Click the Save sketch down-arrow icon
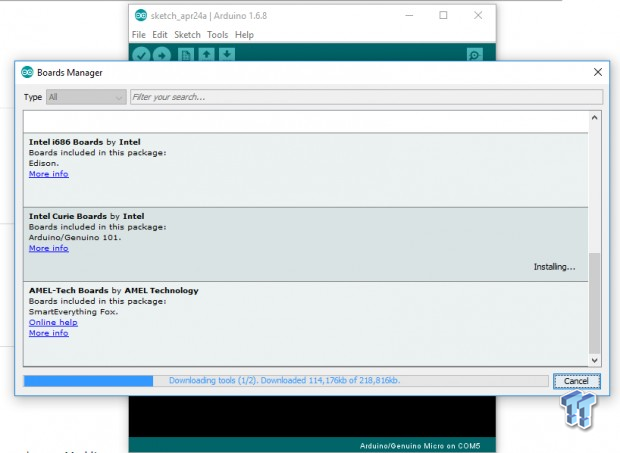Viewport: 620px width, 453px height. [x=227, y=54]
